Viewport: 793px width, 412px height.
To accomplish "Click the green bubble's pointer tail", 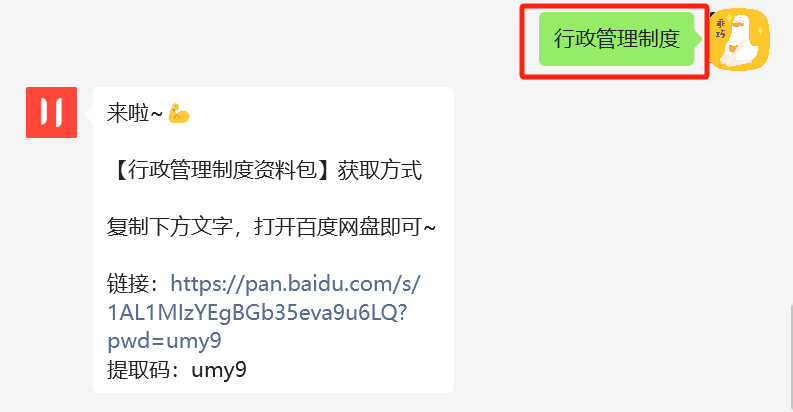I will [x=698, y=38].
